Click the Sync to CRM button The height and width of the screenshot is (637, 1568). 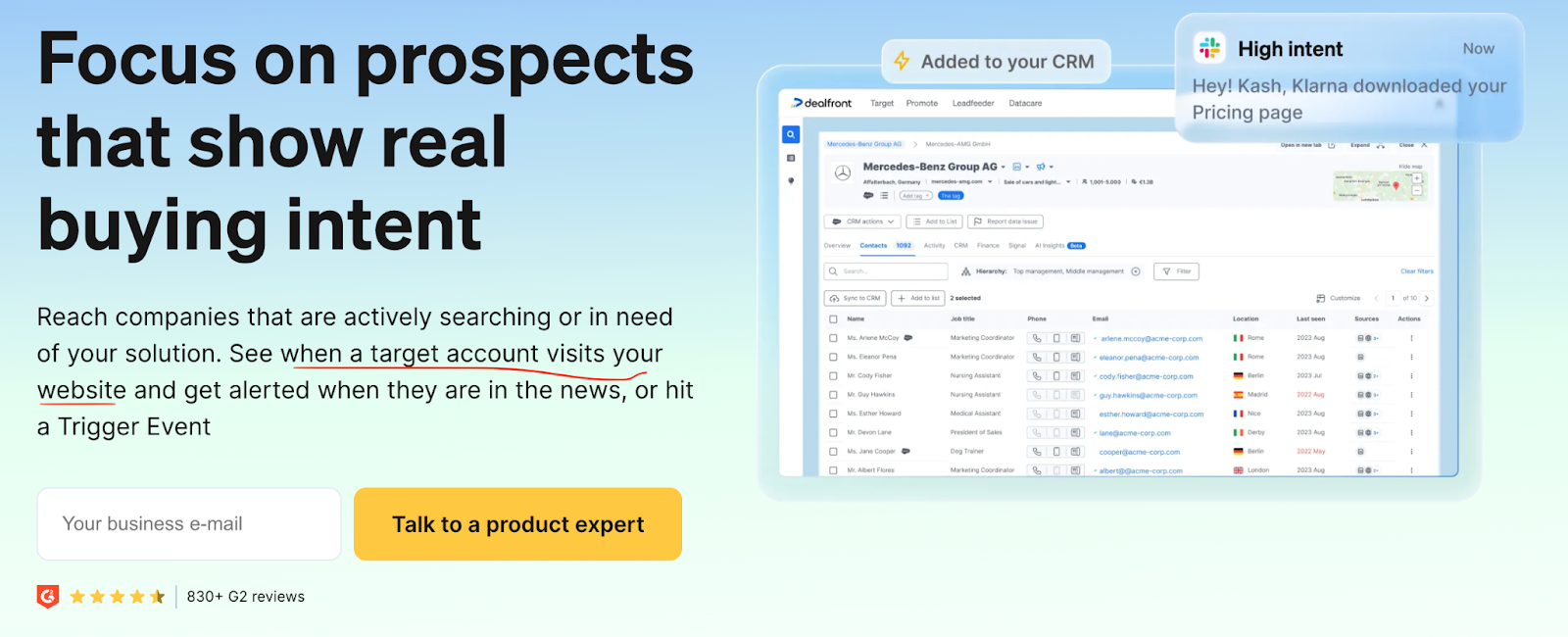point(855,298)
